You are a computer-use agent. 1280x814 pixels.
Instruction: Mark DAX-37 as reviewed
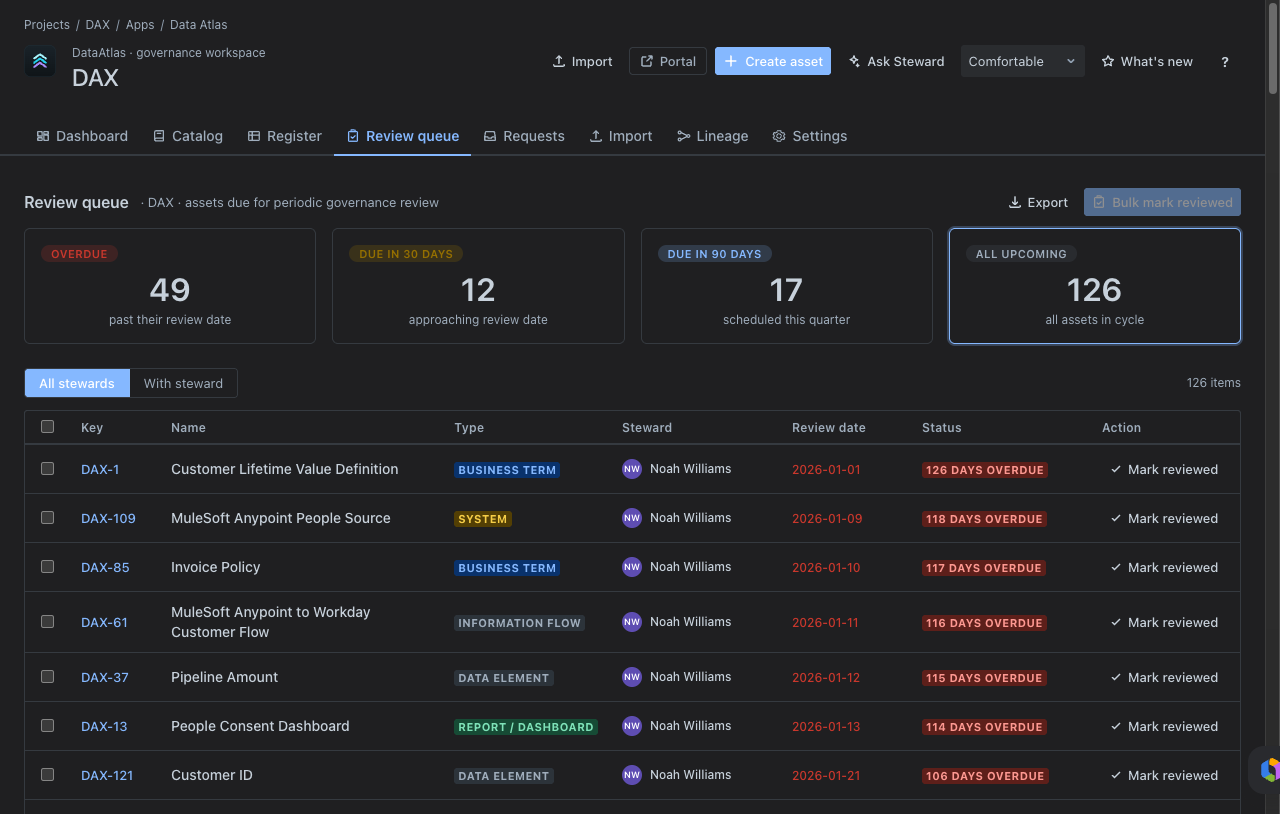[x=1164, y=677]
